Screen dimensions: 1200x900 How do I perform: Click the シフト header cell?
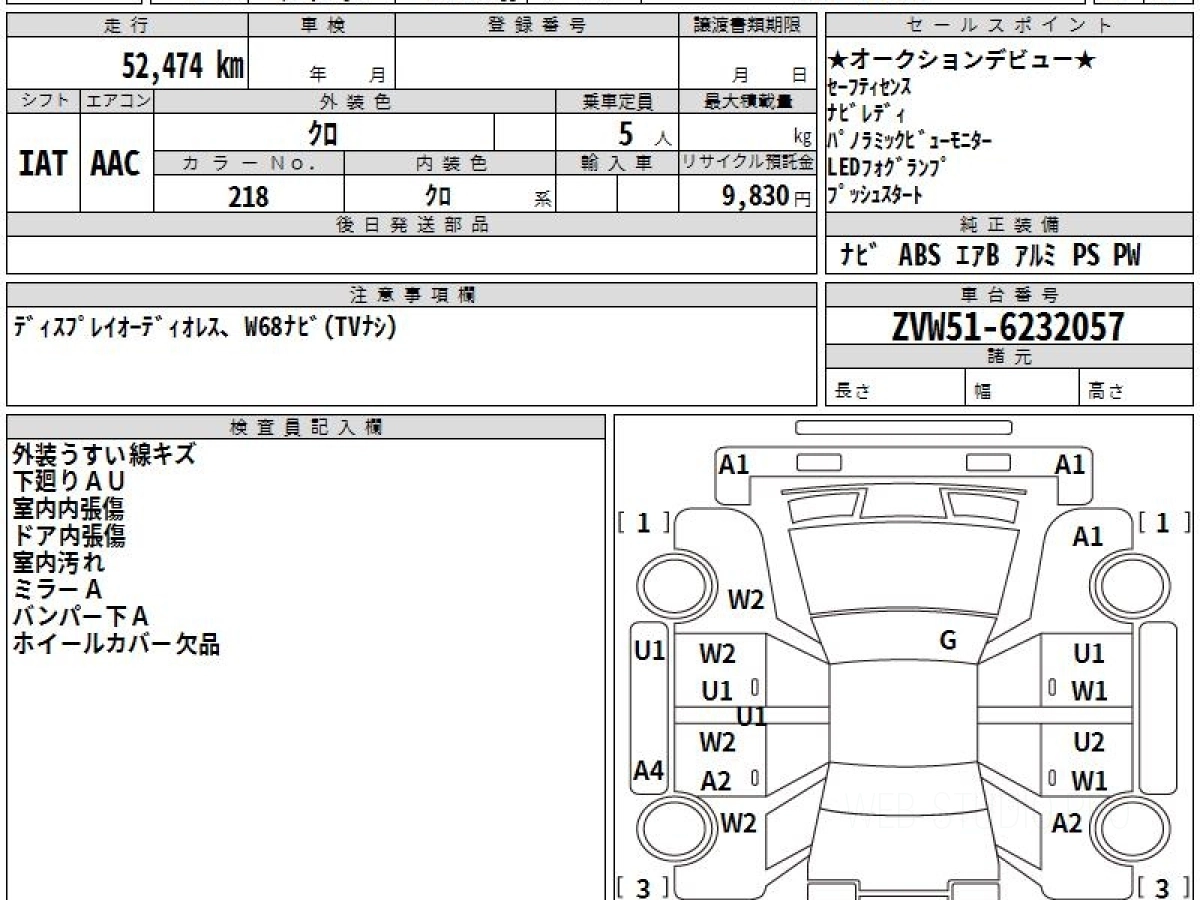coord(43,101)
